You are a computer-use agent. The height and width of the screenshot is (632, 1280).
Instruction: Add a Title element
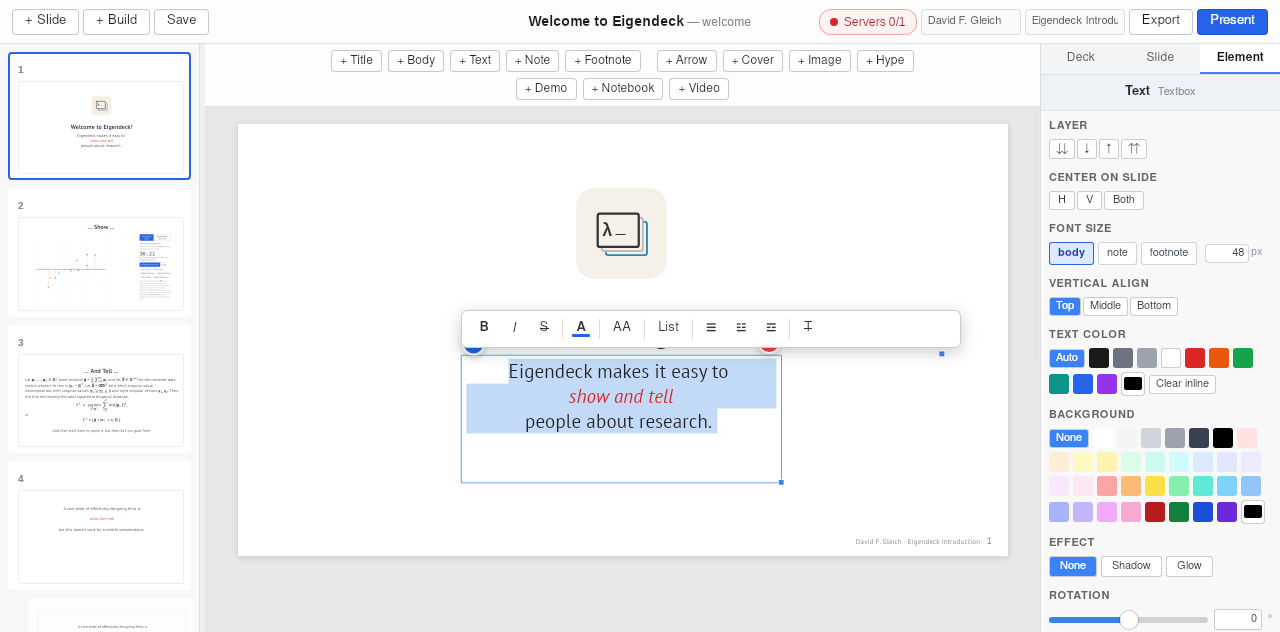coord(356,61)
